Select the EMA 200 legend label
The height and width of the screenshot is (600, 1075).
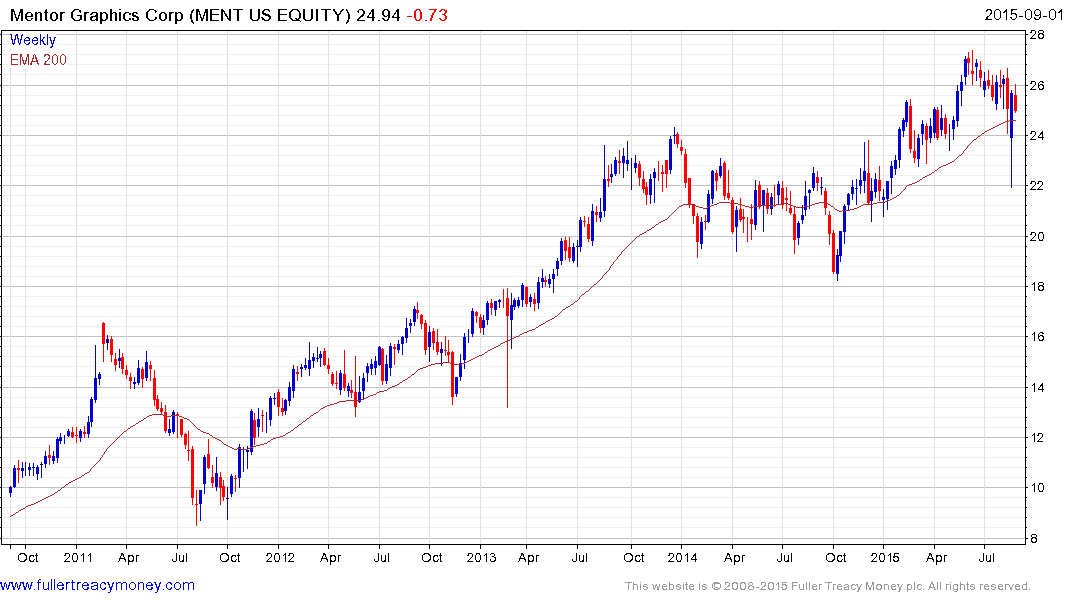coord(38,60)
